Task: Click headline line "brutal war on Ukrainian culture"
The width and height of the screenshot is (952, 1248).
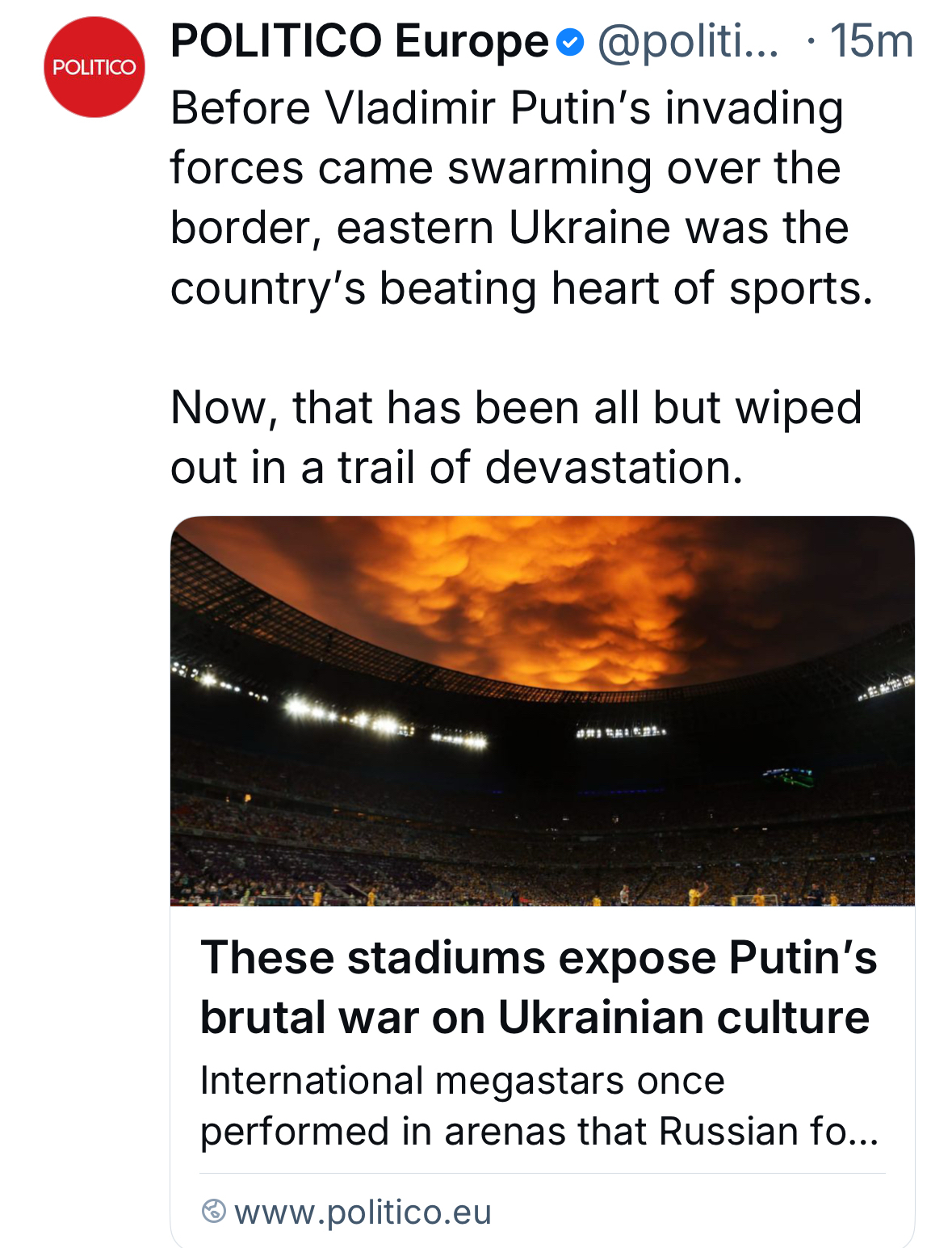Action: [535, 1017]
